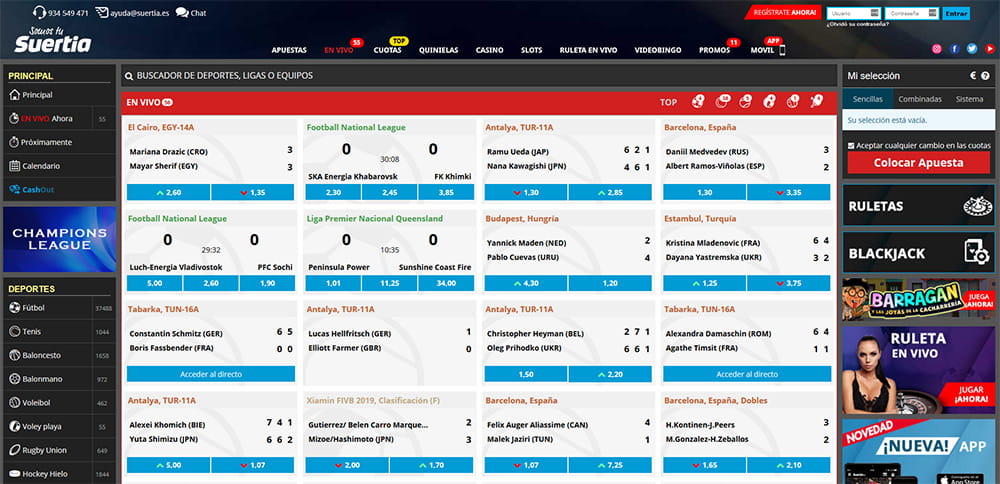Filter live events by football icon

[x=698, y=101]
